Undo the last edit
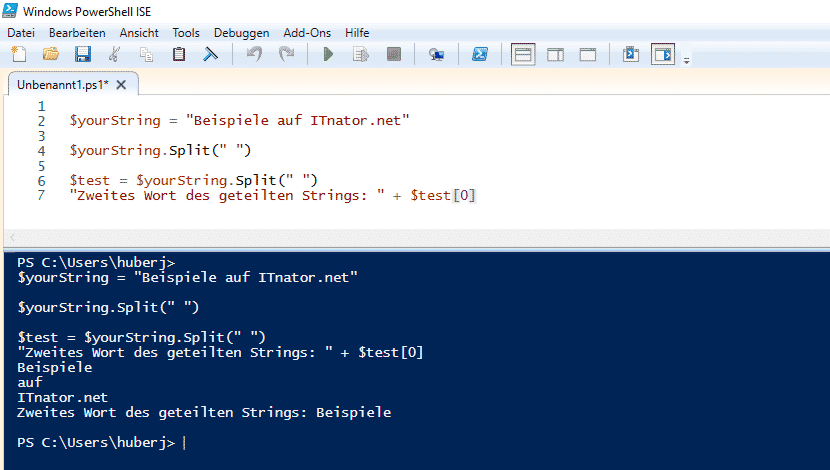Image resolution: width=830 pixels, height=470 pixels. [255, 54]
